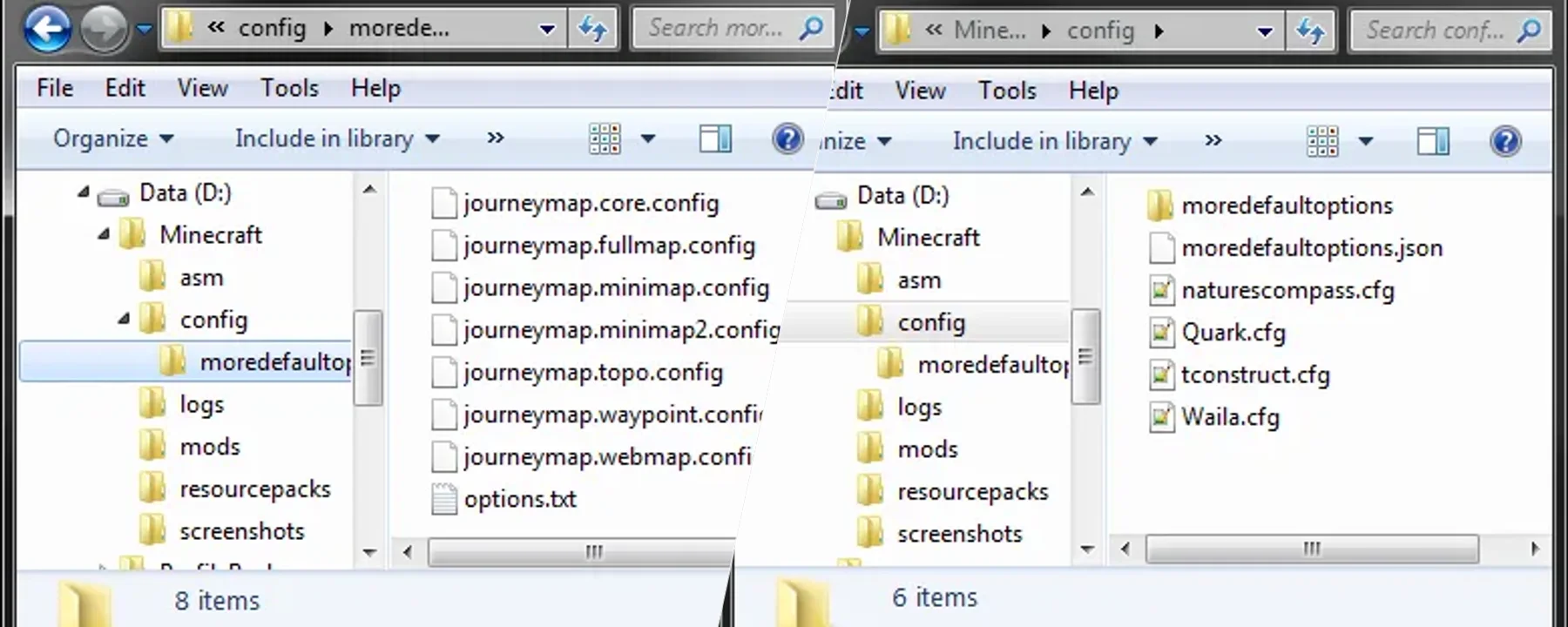Click Refresh button in the left window address bar

coord(593,30)
